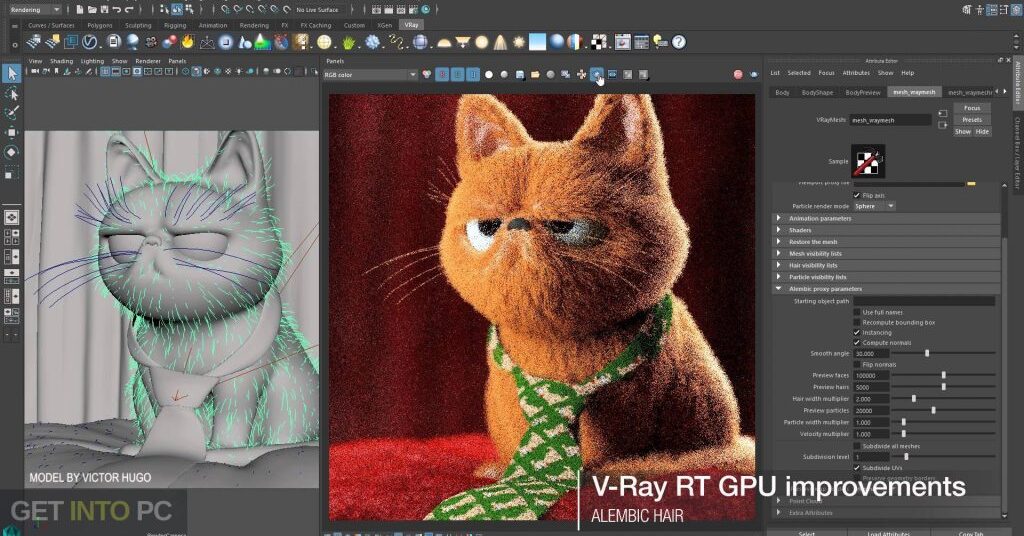The image size is (1024, 536).
Task: Open help via question mark shelf icon
Action: 679,42
